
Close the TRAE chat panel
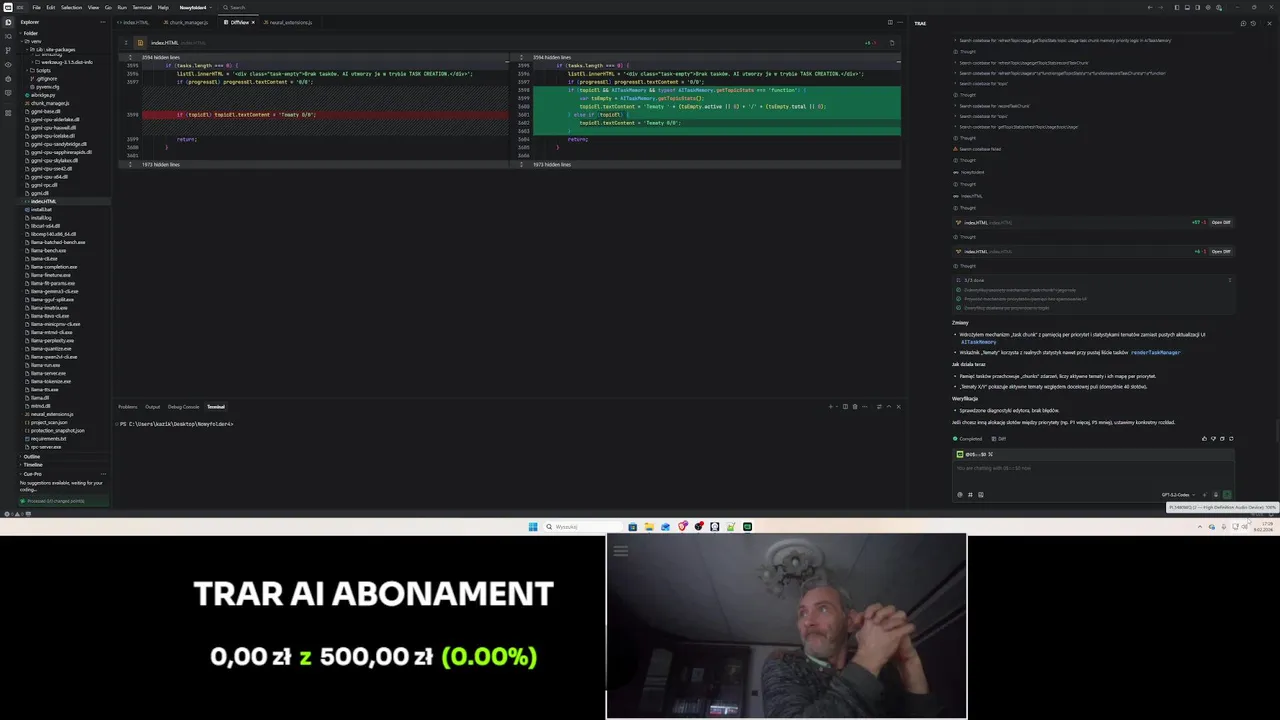(x=1270, y=23)
